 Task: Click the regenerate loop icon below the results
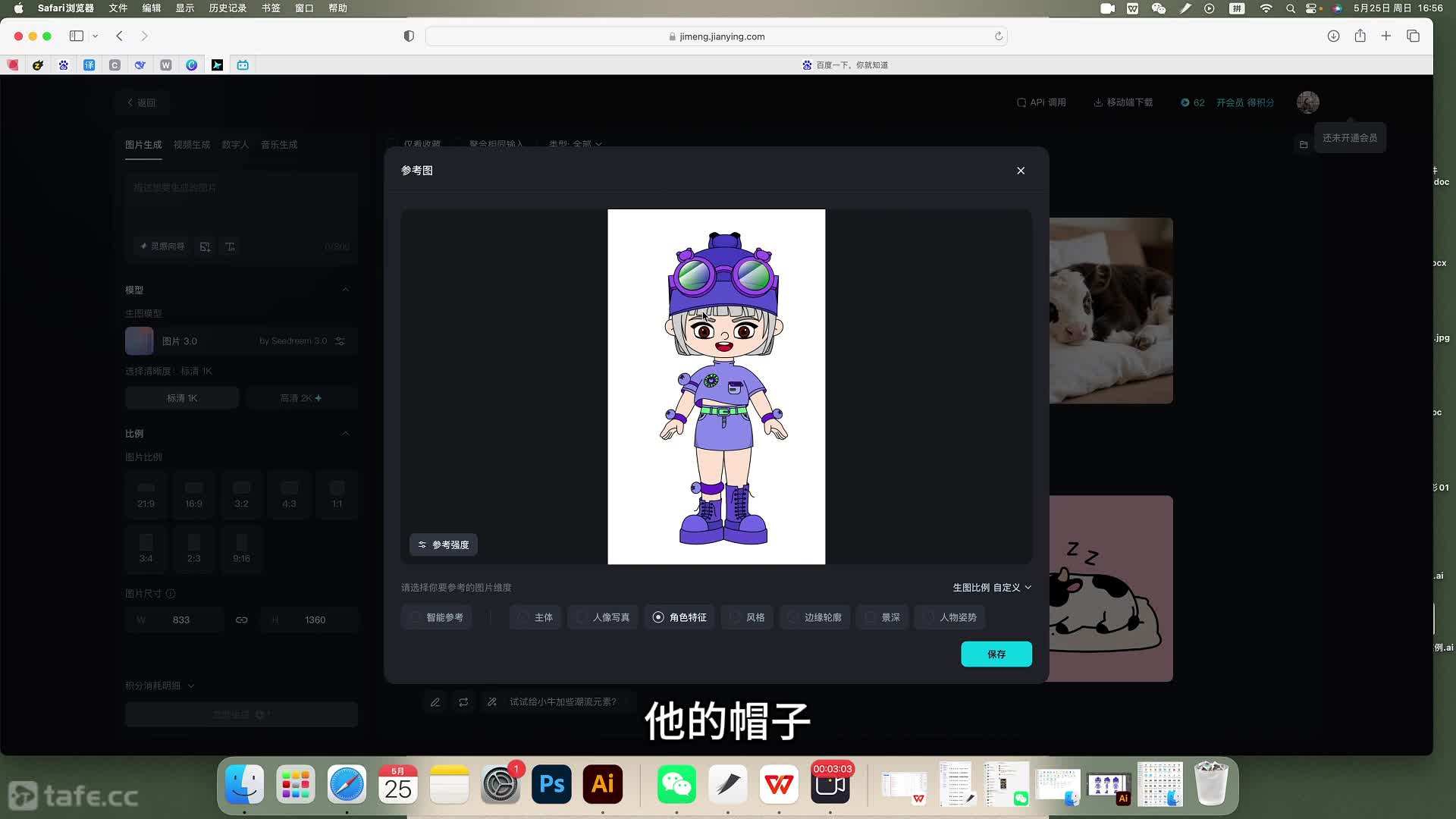(463, 702)
